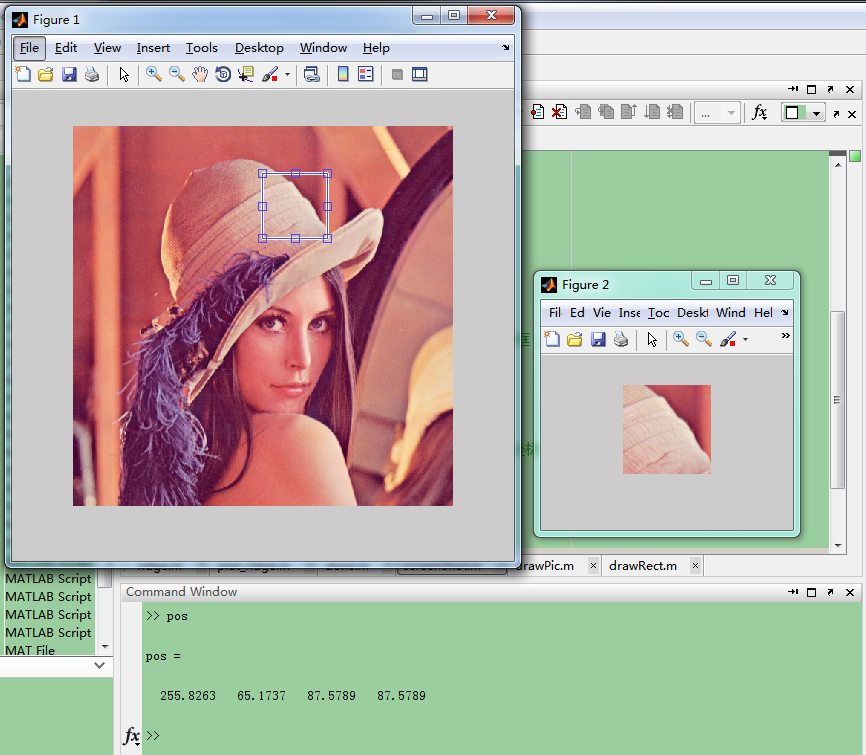
Task: Open Brush color dropdown in Figure 2
Action: point(745,339)
